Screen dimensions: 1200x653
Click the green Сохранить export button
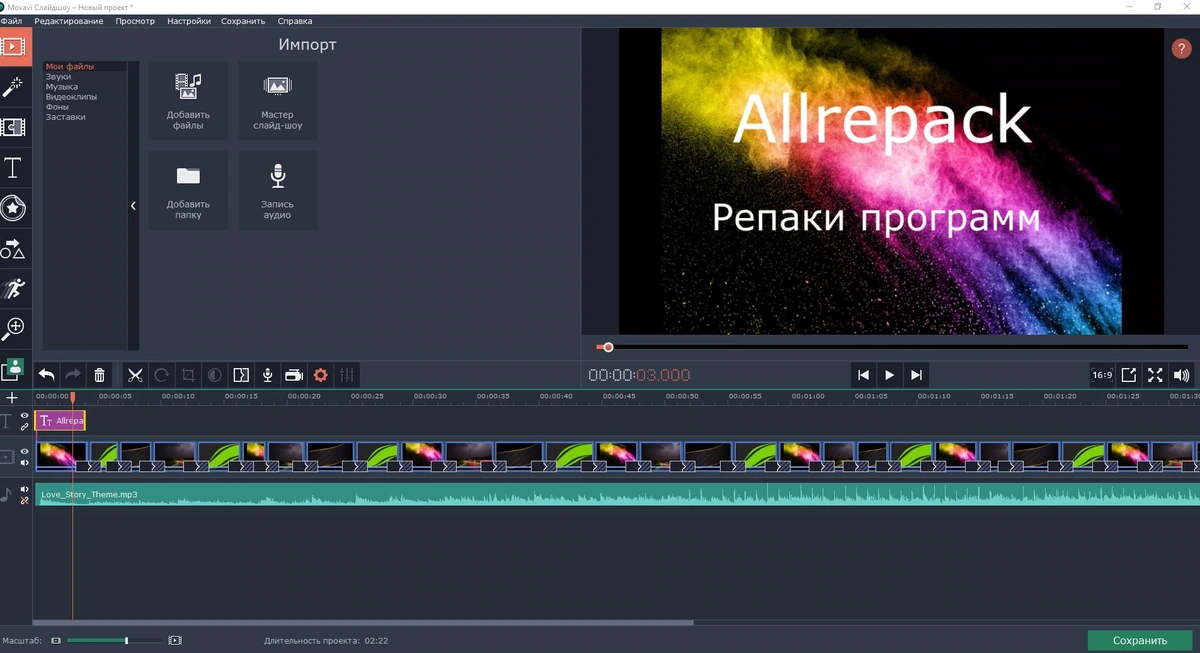coord(1140,641)
